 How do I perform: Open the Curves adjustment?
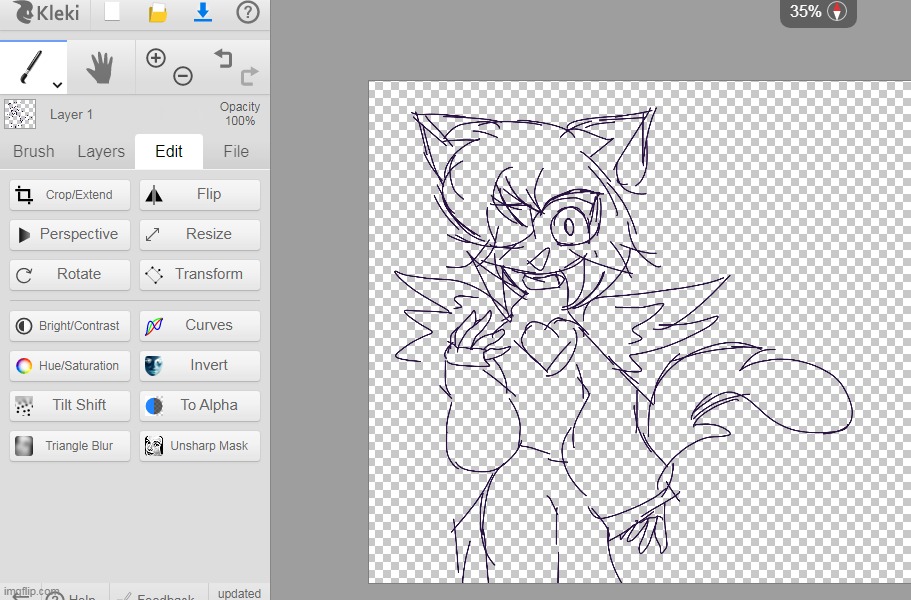click(x=200, y=326)
